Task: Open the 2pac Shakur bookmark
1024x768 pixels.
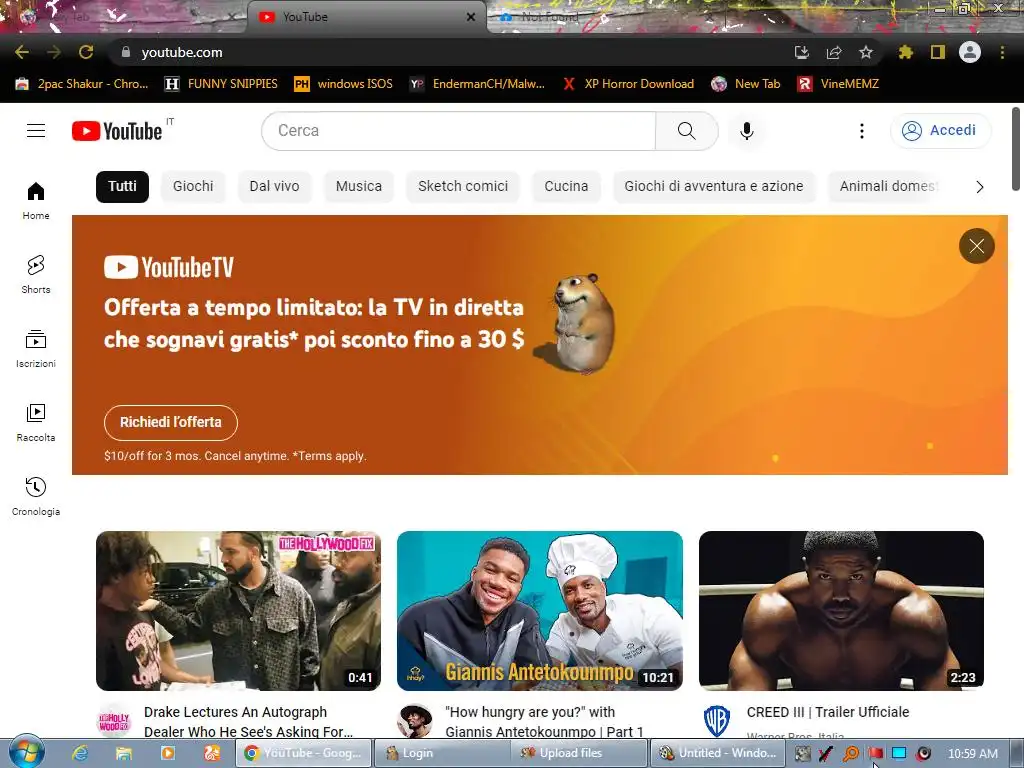Action: (82, 84)
